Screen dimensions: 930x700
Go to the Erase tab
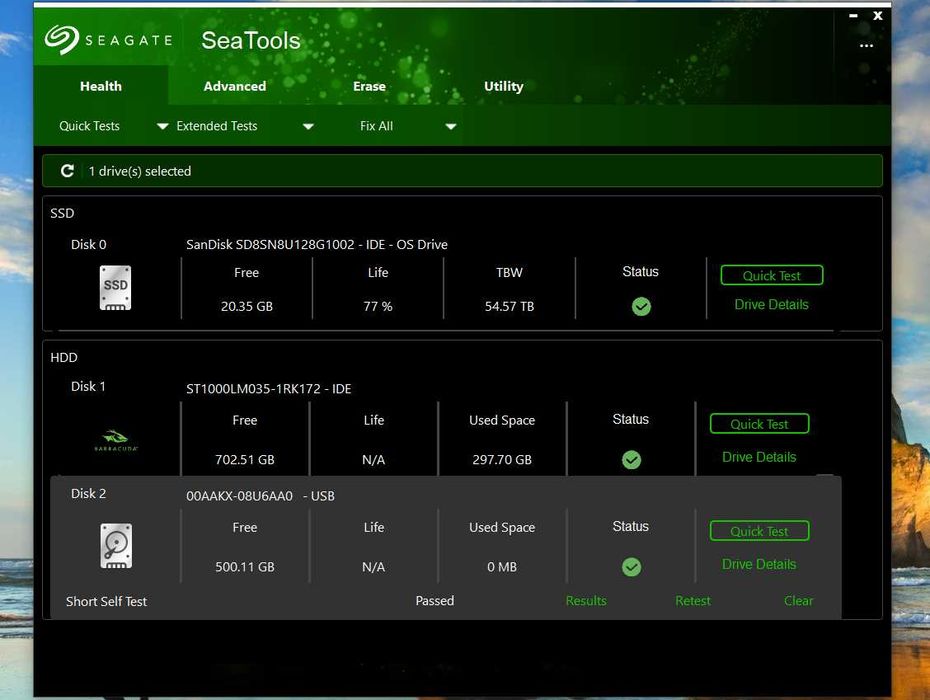(369, 86)
